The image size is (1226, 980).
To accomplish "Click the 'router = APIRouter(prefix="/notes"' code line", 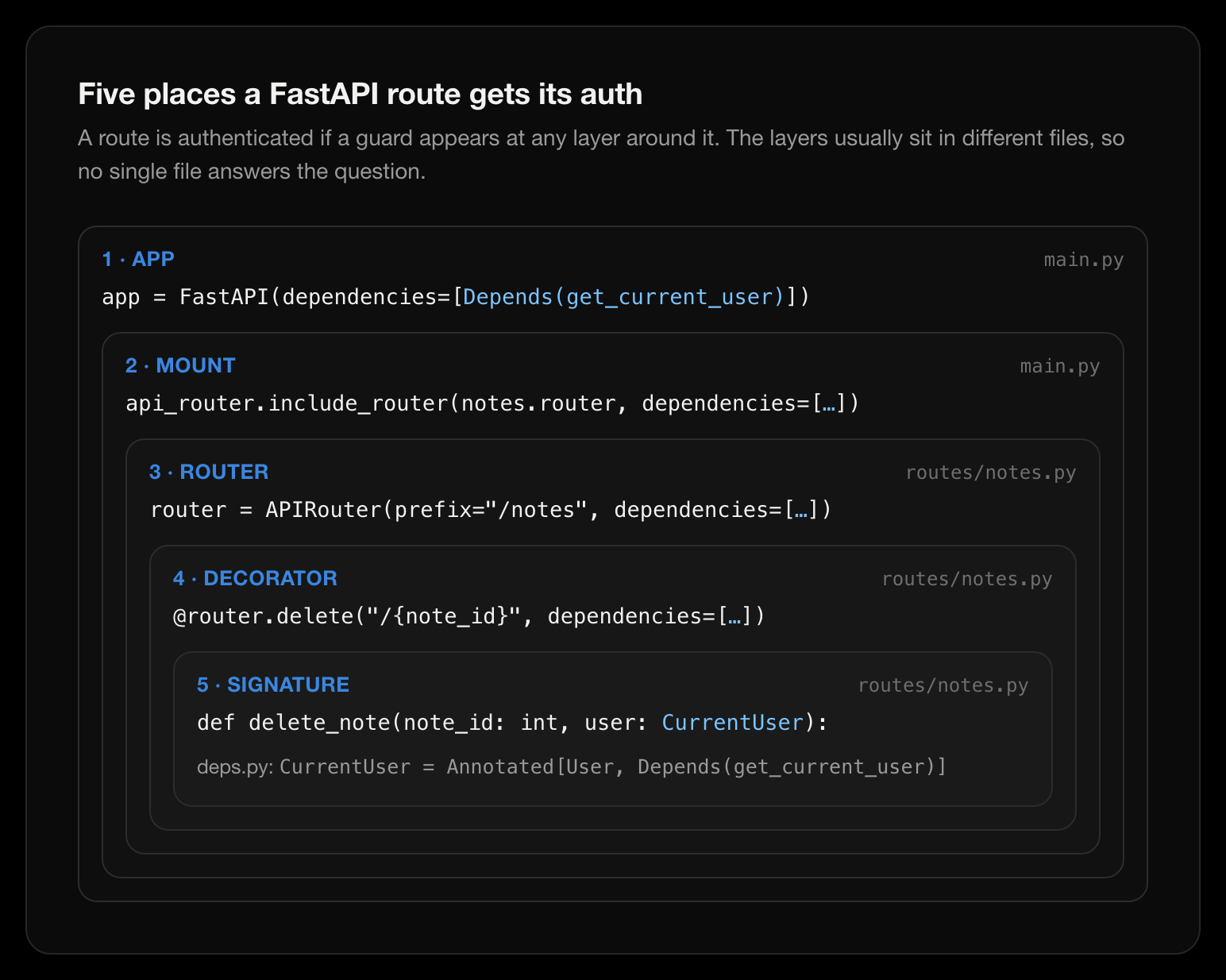I will pyautogui.click(x=491, y=510).
